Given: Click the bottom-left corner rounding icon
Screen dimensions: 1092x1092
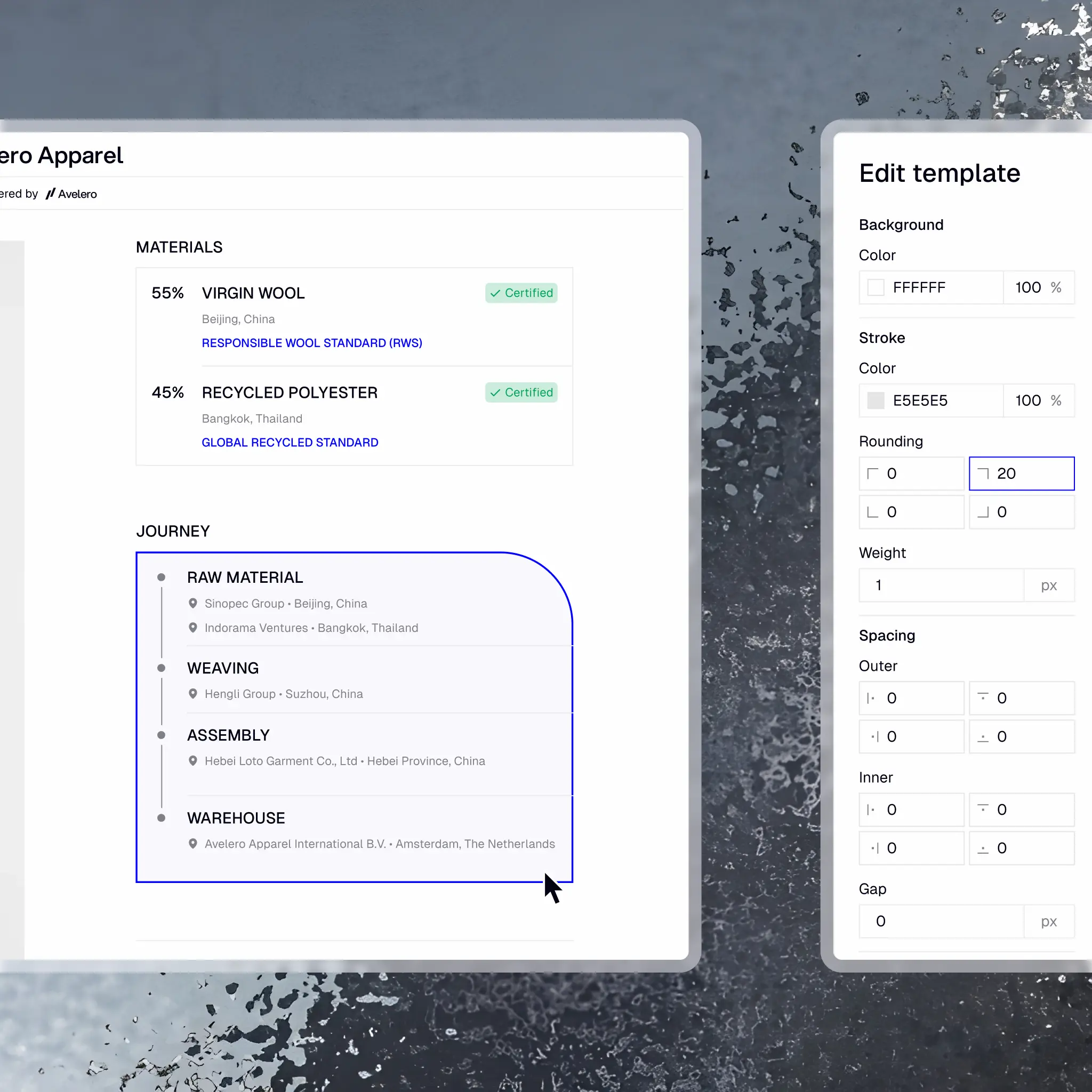Looking at the screenshot, I should point(873,512).
